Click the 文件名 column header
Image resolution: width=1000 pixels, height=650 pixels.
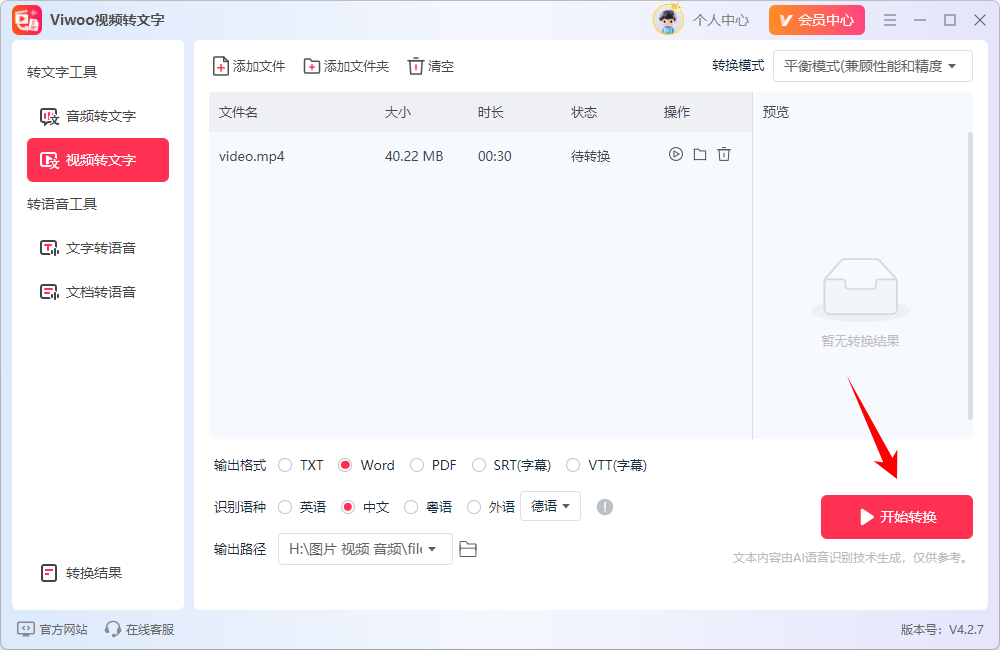tap(239, 112)
